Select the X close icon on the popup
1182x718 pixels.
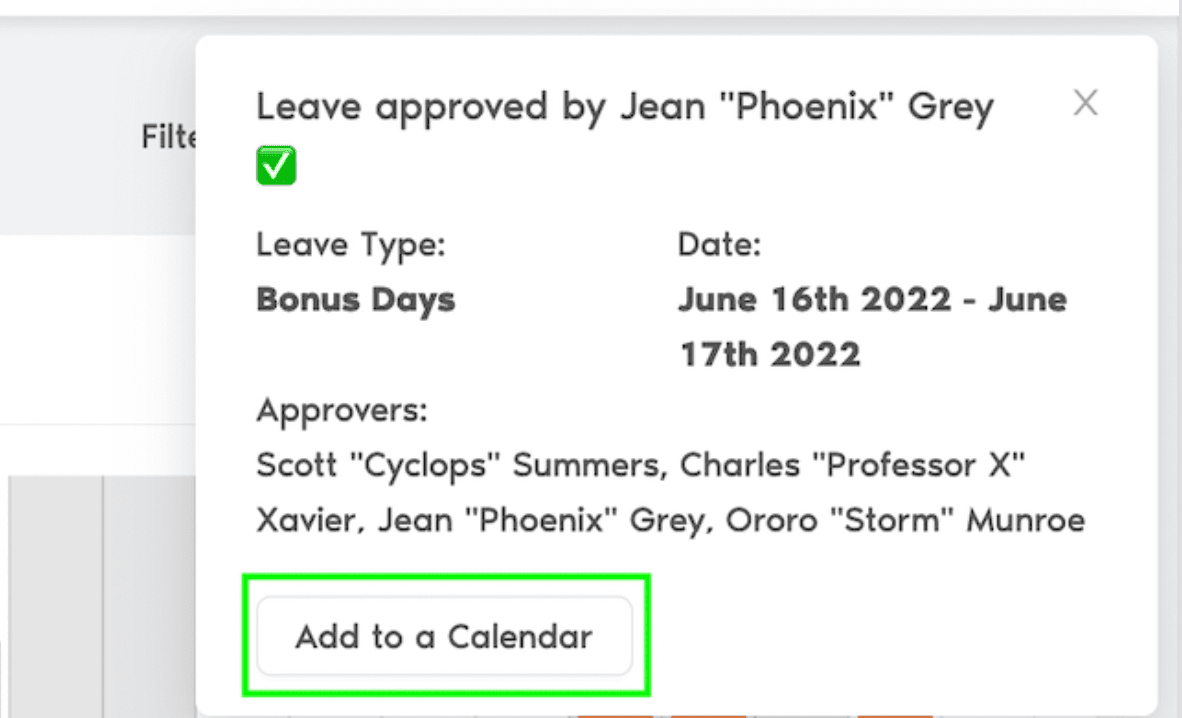[x=1085, y=103]
